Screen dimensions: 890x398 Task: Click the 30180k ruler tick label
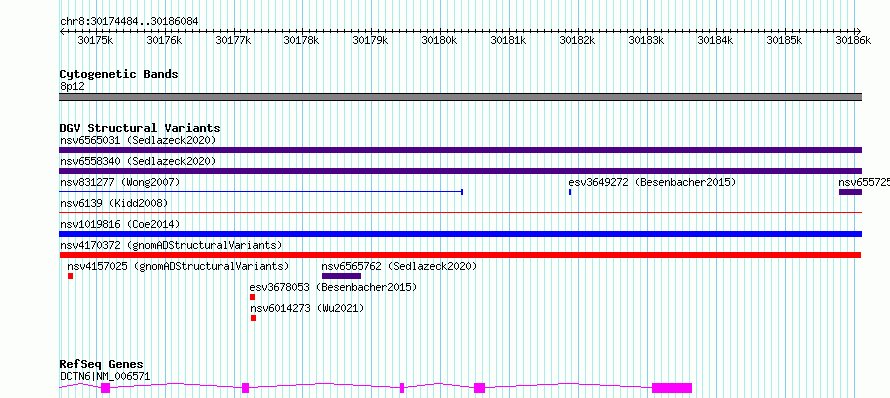tap(440, 40)
